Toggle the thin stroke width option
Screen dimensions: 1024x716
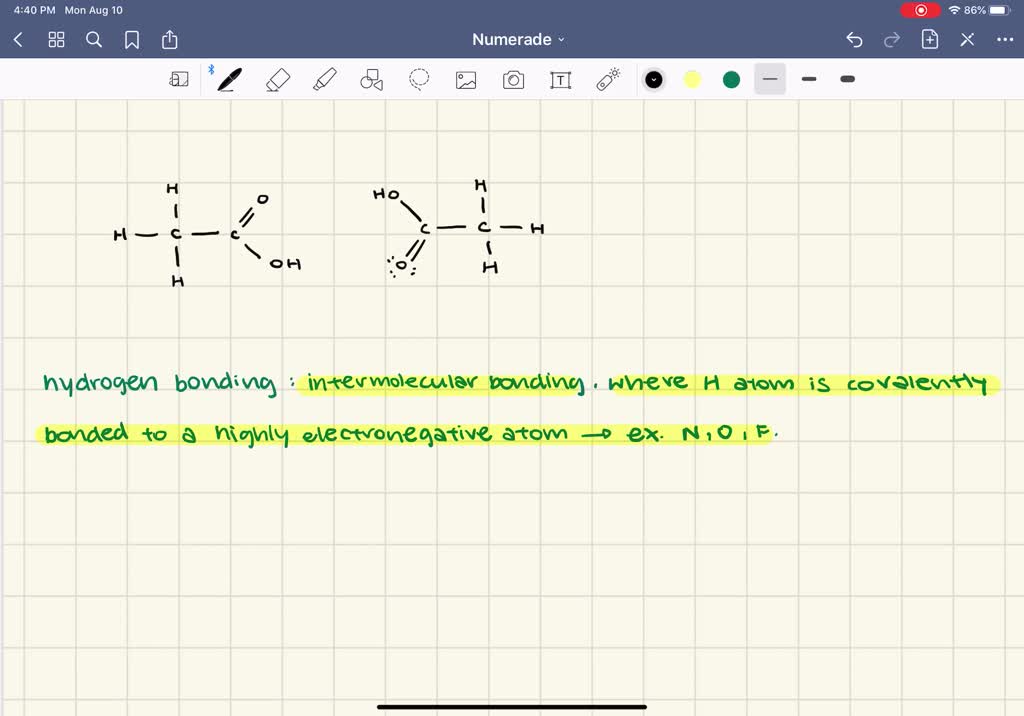click(769, 79)
